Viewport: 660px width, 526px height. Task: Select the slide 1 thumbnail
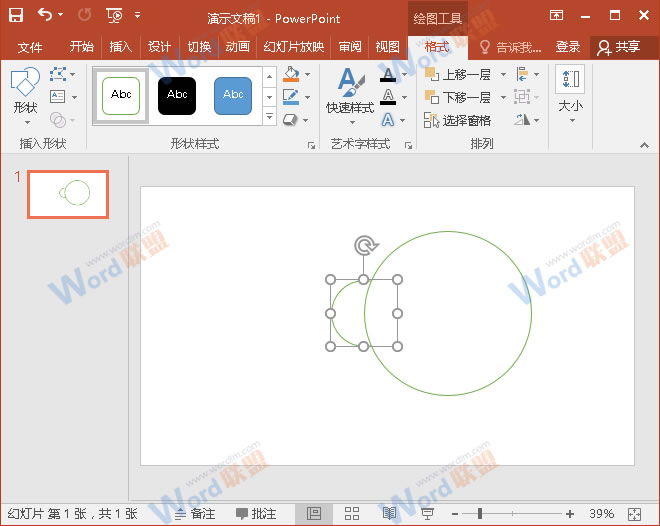tap(68, 193)
